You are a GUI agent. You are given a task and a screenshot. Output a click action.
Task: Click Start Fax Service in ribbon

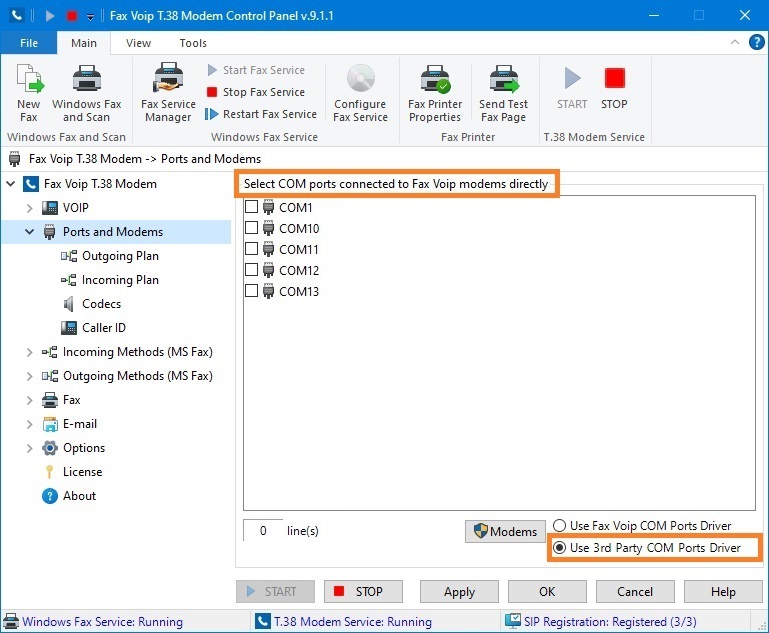(x=256, y=70)
